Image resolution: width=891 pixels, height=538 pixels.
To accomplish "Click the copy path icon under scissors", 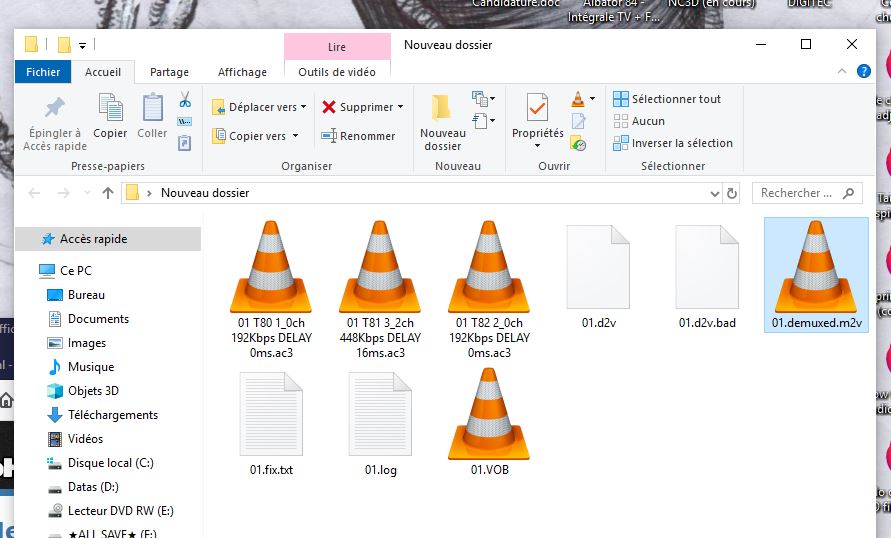I will [x=185, y=122].
